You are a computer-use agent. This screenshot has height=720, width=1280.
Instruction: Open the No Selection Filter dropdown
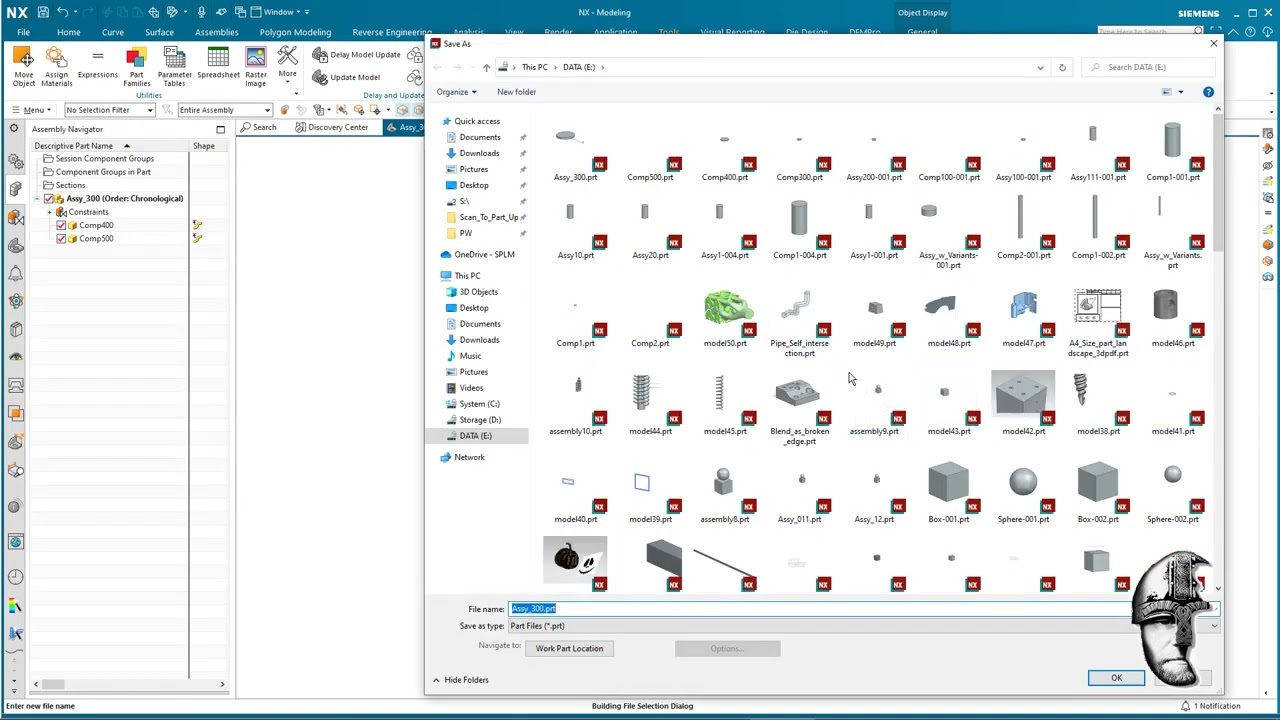click(x=110, y=110)
